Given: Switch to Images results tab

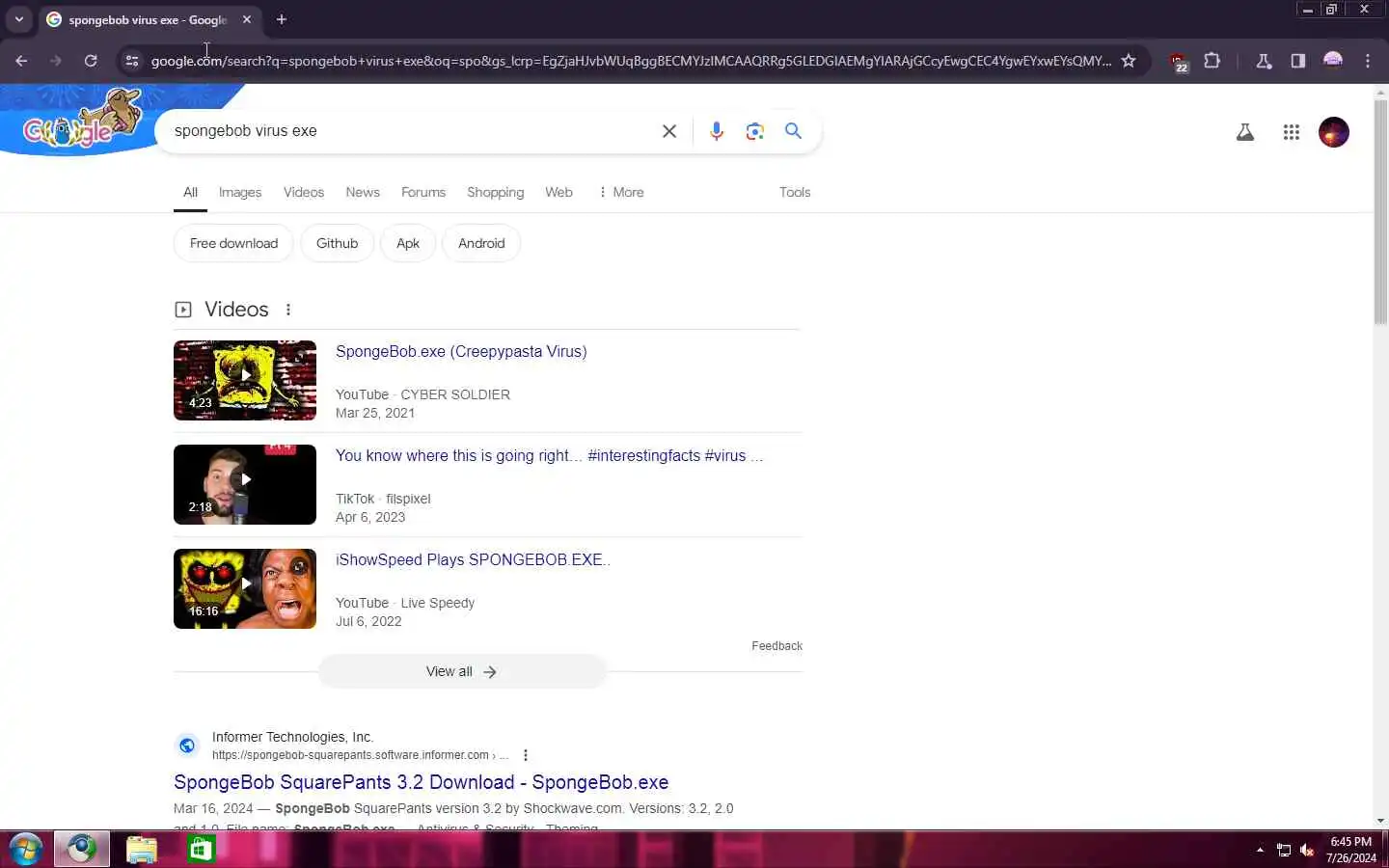Looking at the screenshot, I should 240,192.
